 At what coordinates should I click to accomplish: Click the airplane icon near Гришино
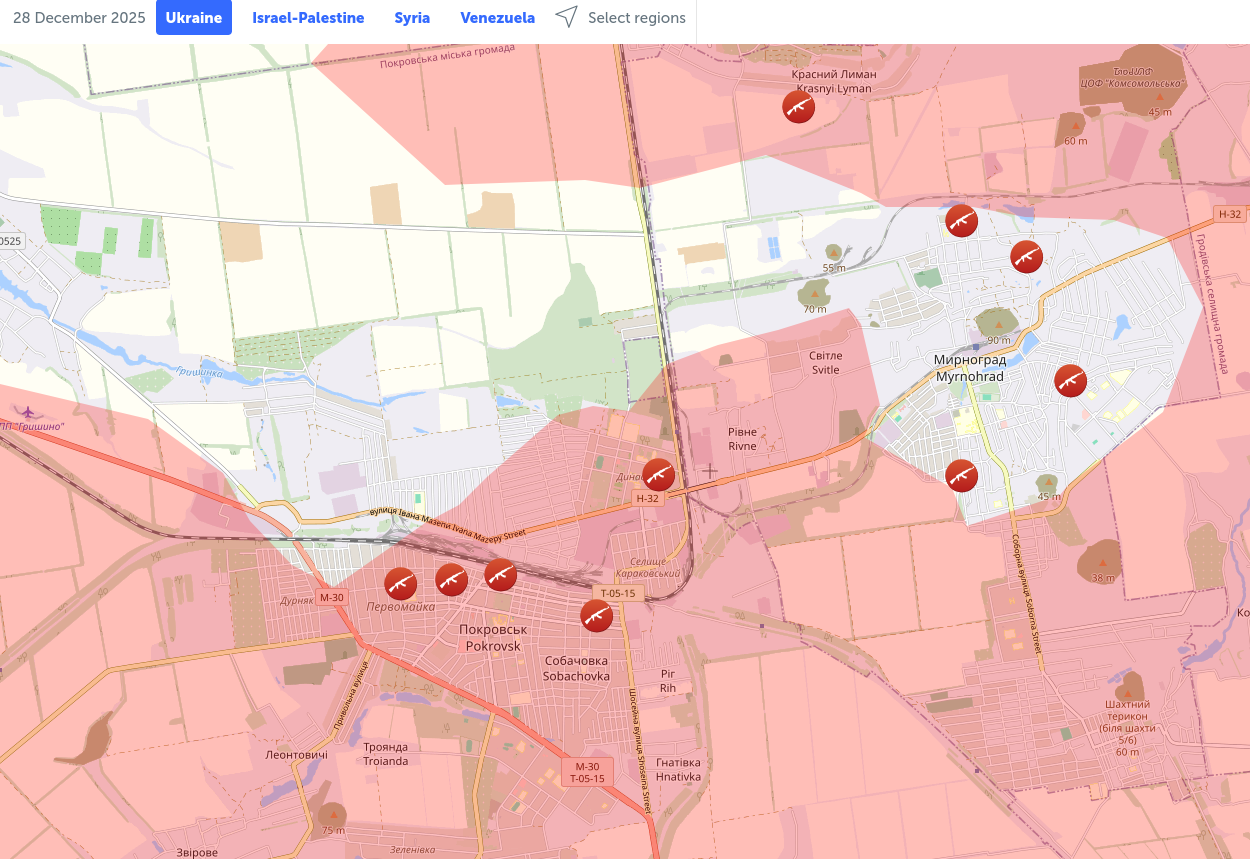pos(26,412)
